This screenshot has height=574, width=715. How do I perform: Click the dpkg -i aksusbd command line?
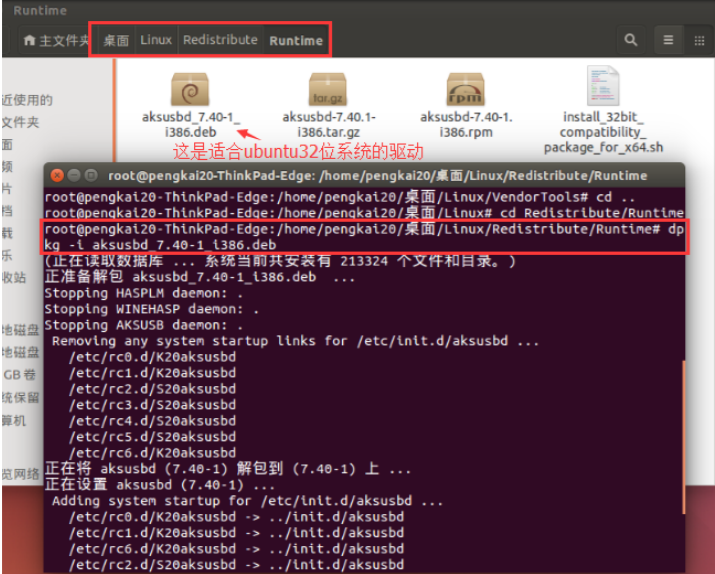click(364, 237)
